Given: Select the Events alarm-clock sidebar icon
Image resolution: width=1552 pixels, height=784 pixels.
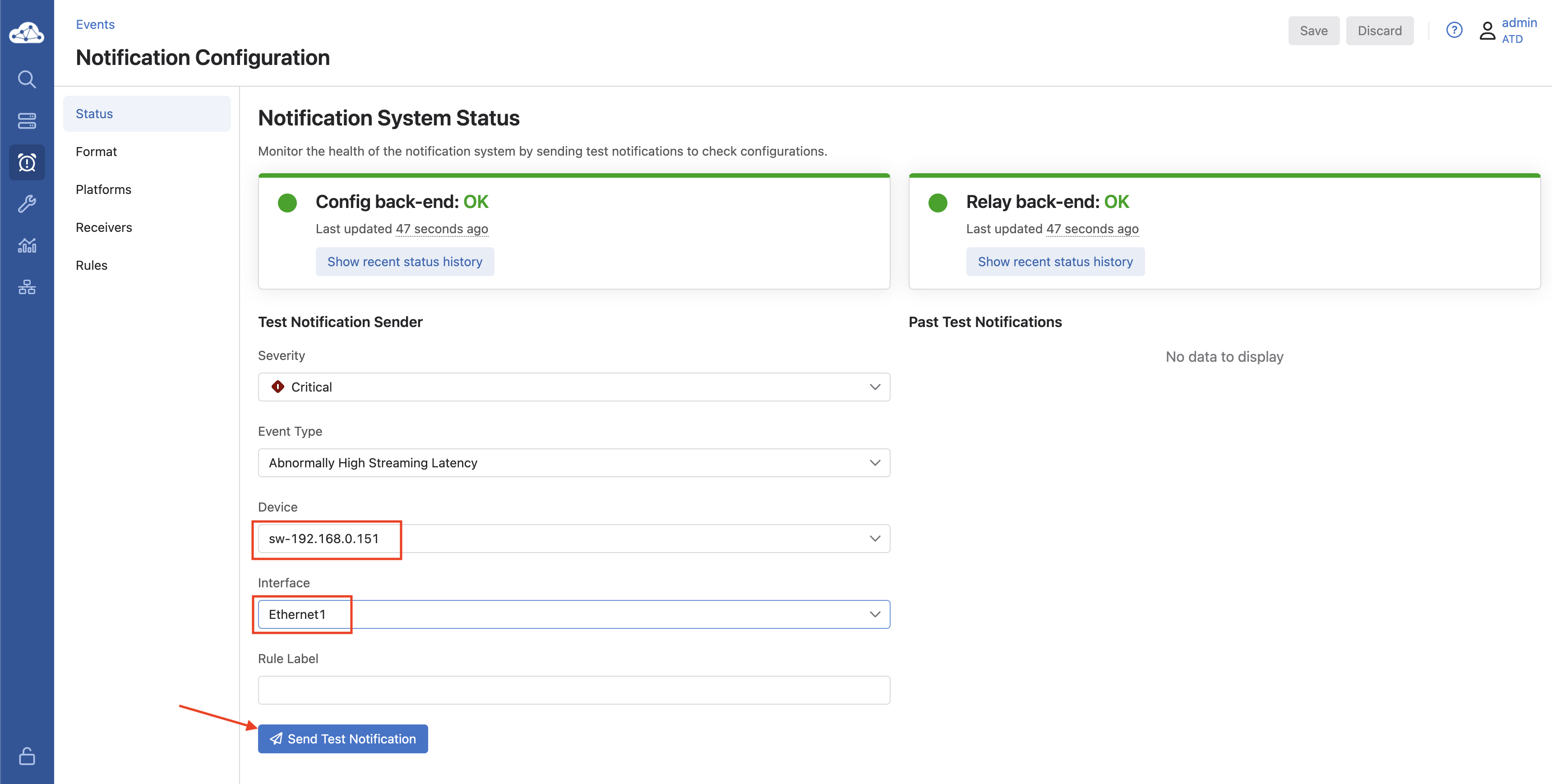Looking at the screenshot, I should click(27, 162).
